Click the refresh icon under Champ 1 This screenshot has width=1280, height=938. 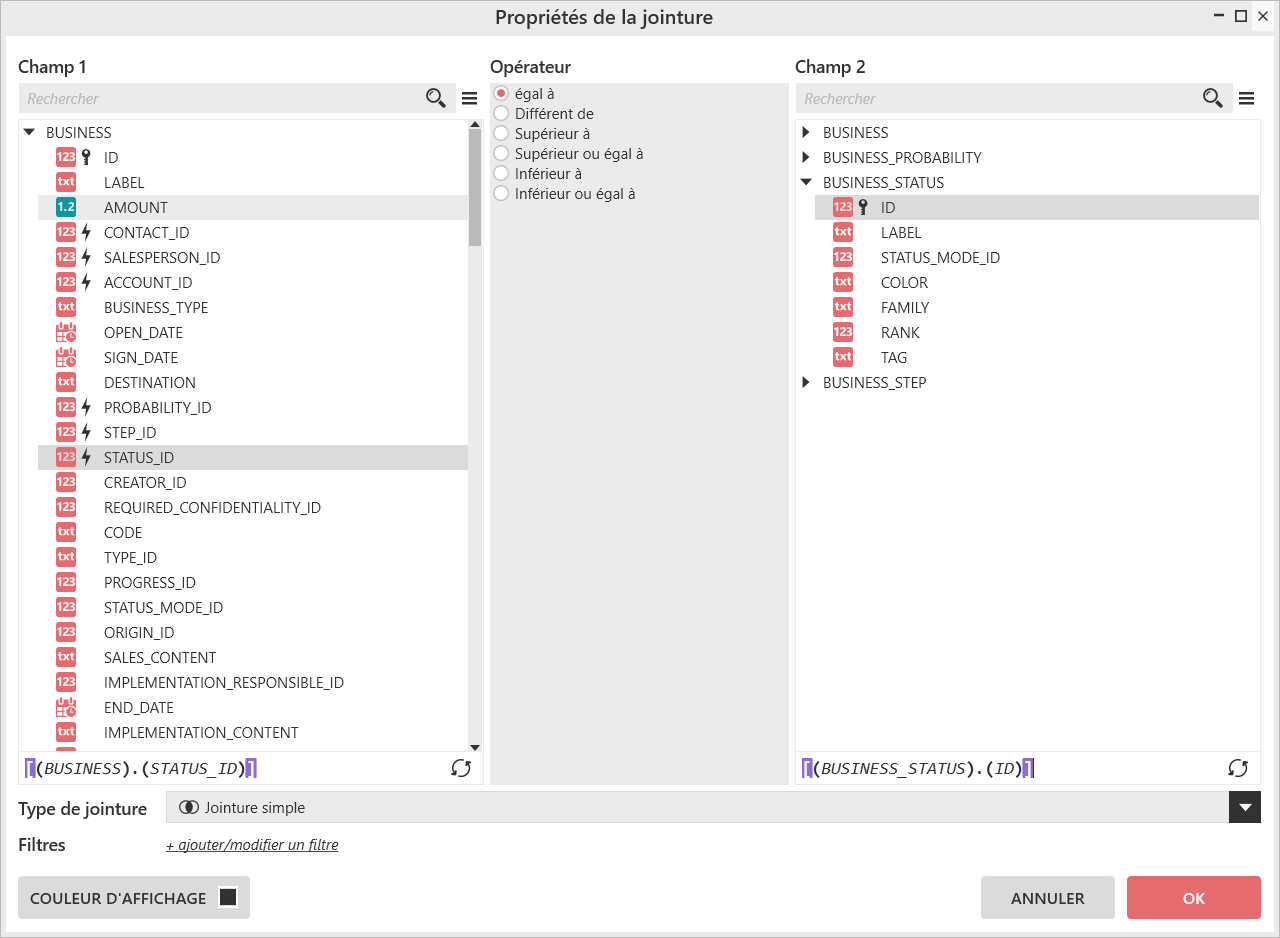[461, 768]
